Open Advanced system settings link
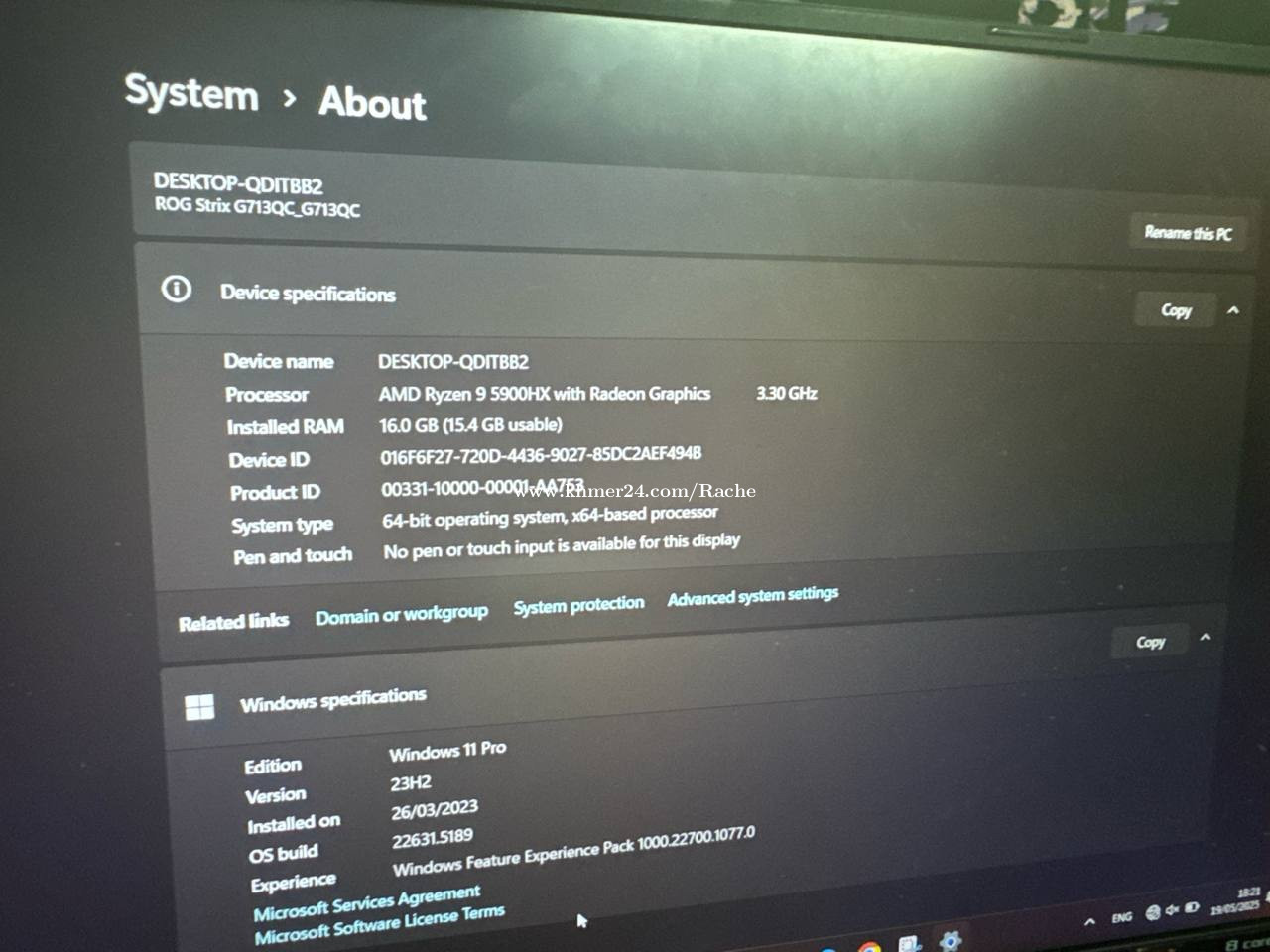Image resolution: width=1270 pixels, height=952 pixels. [x=753, y=596]
